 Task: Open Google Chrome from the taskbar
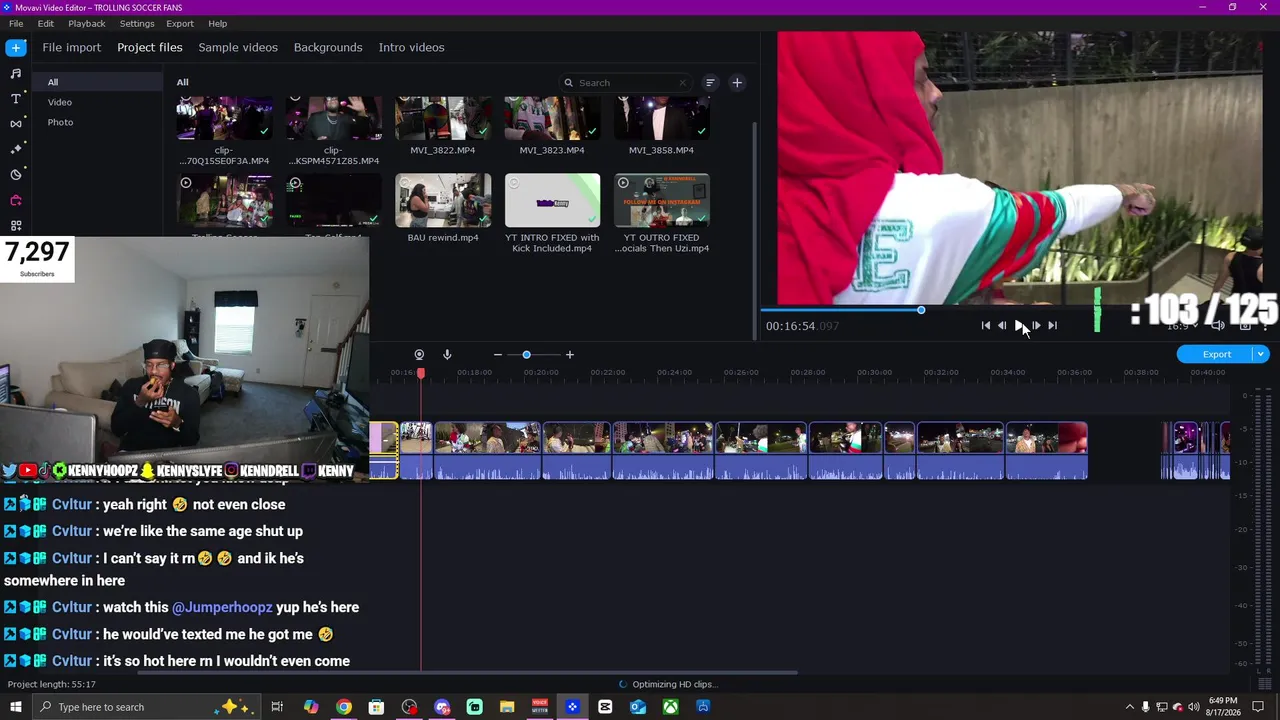pyautogui.click(x=344, y=707)
